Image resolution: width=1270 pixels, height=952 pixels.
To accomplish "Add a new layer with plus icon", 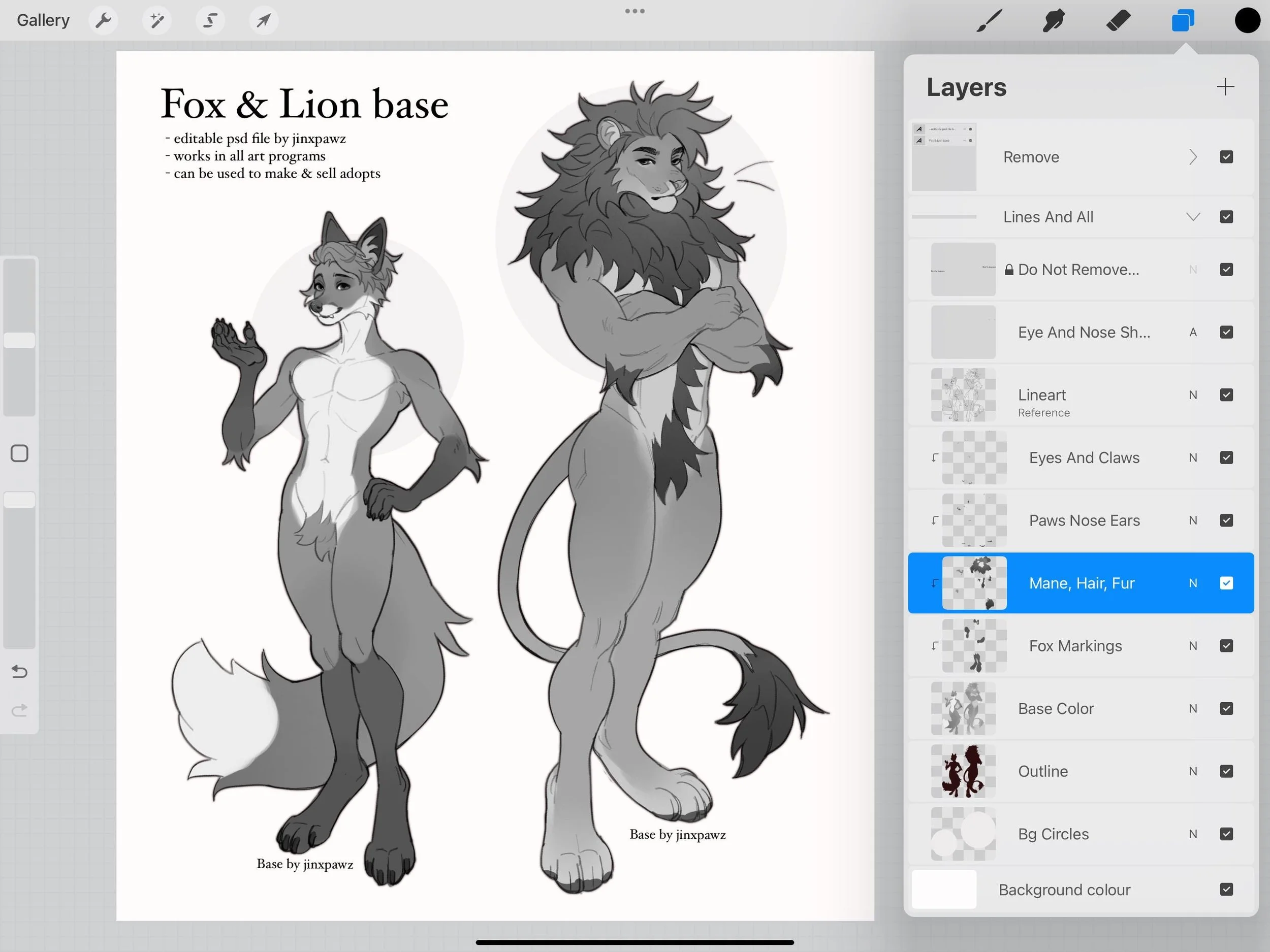I will pos(1225,87).
